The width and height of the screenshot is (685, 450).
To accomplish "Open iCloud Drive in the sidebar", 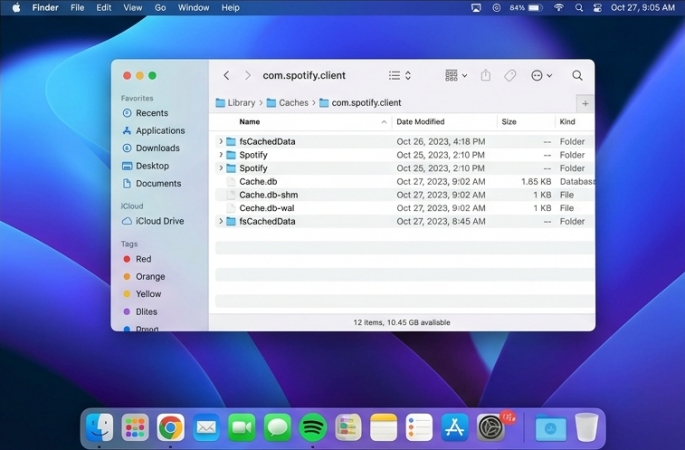I will [153, 221].
